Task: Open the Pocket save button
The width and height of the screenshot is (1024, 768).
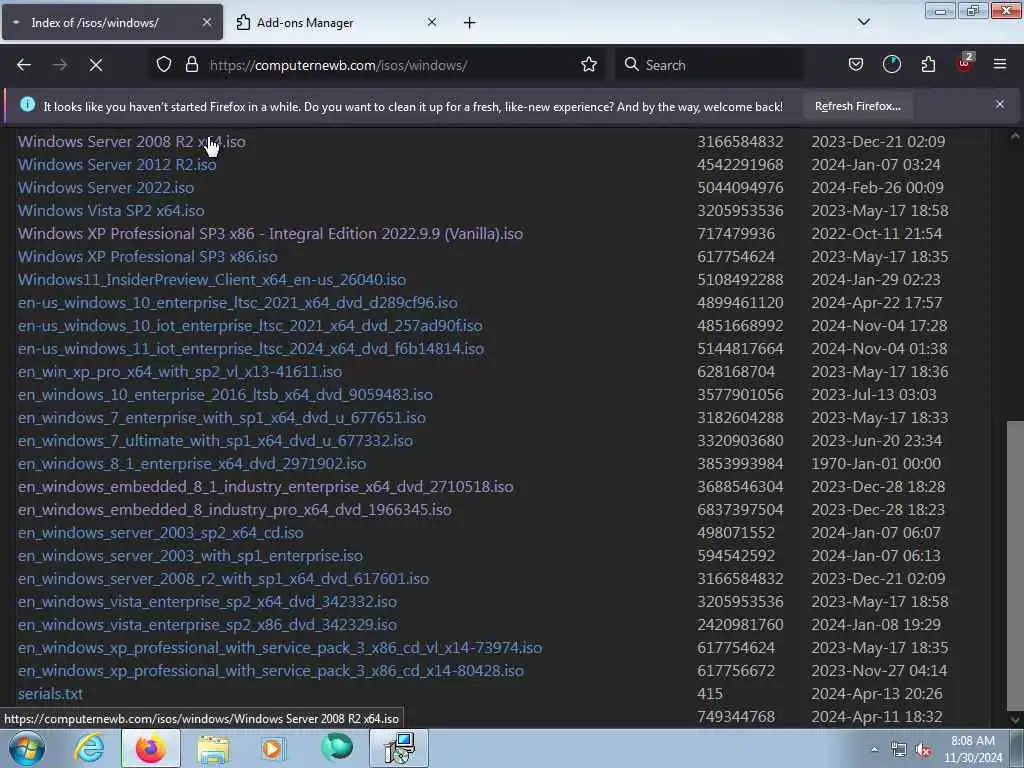Action: (856, 65)
